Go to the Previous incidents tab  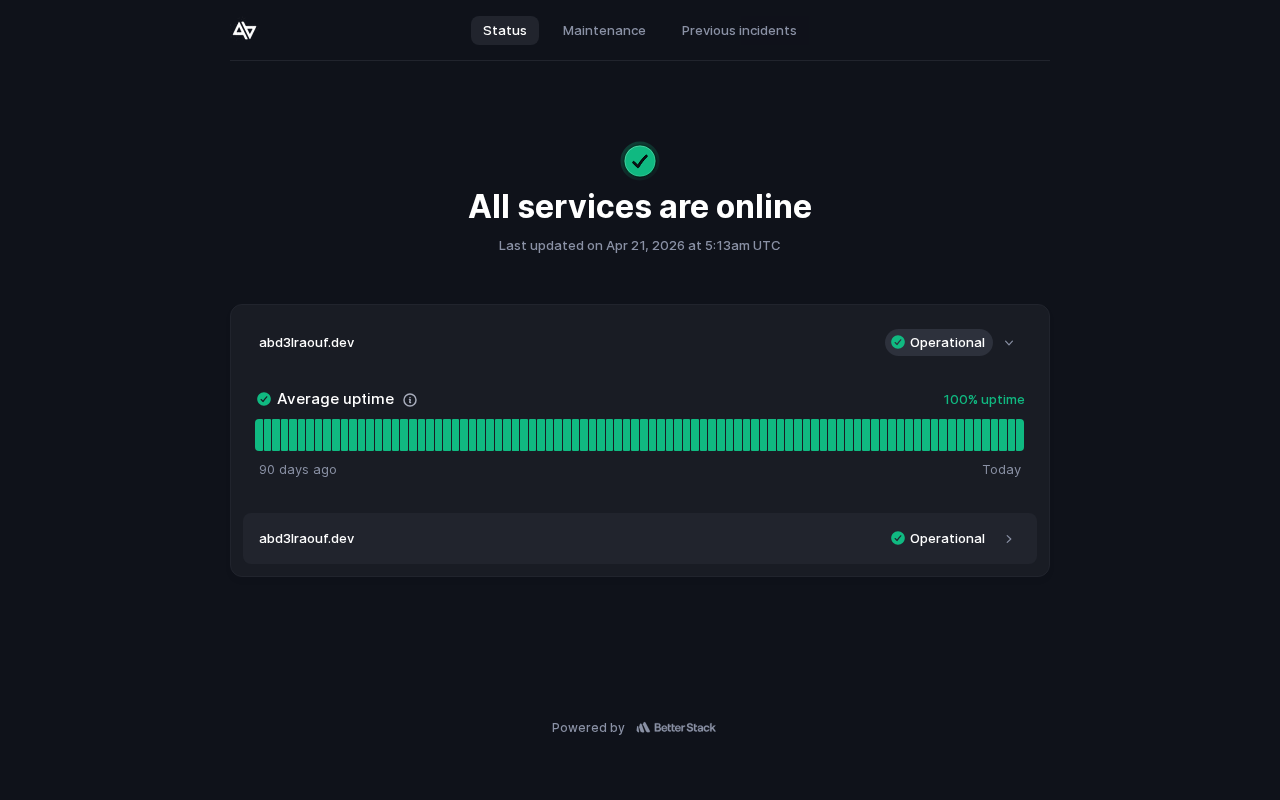tap(739, 31)
